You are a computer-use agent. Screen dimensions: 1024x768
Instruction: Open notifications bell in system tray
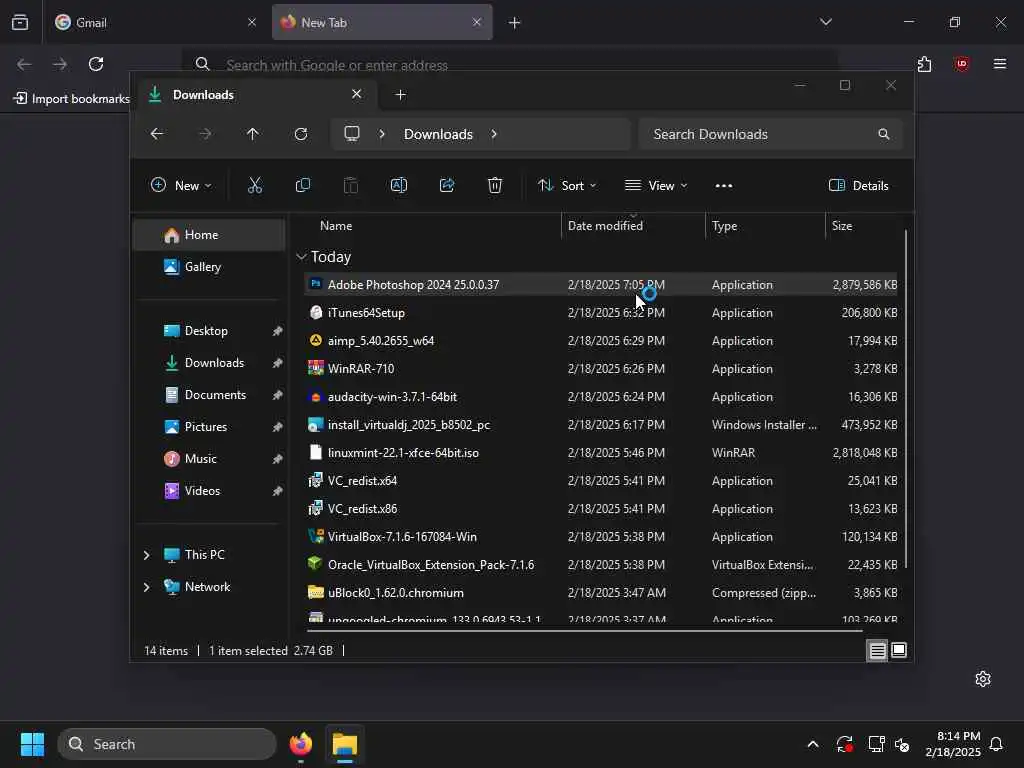pos(997,744)
